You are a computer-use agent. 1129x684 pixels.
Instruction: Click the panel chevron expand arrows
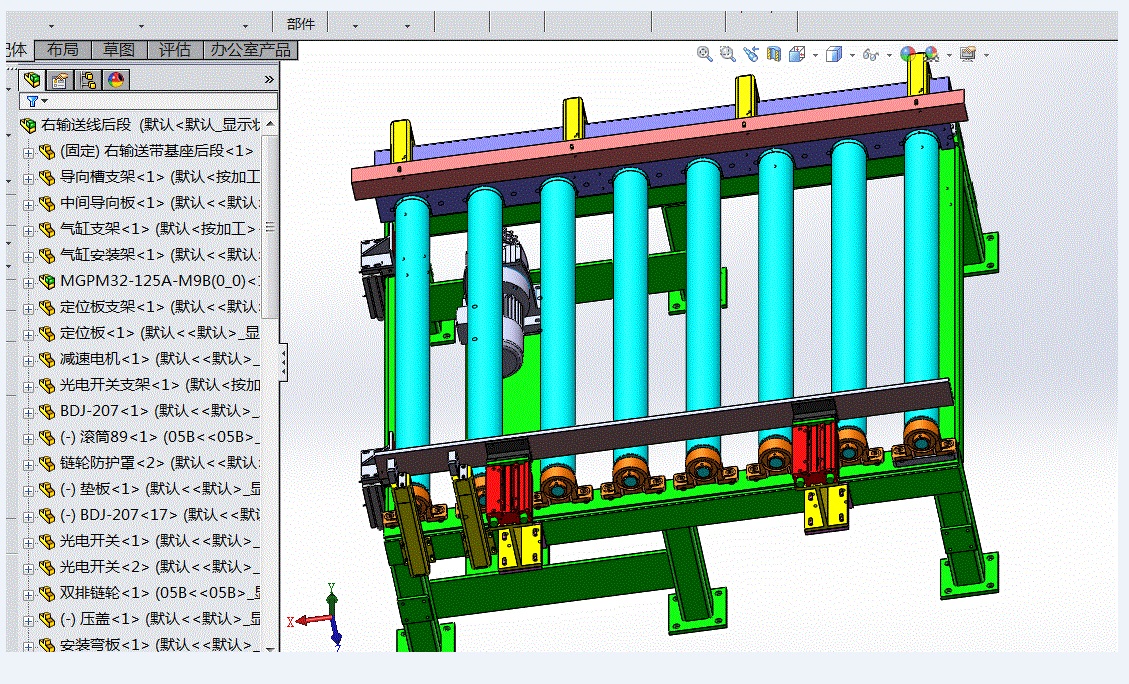click(x=269, y=79)
